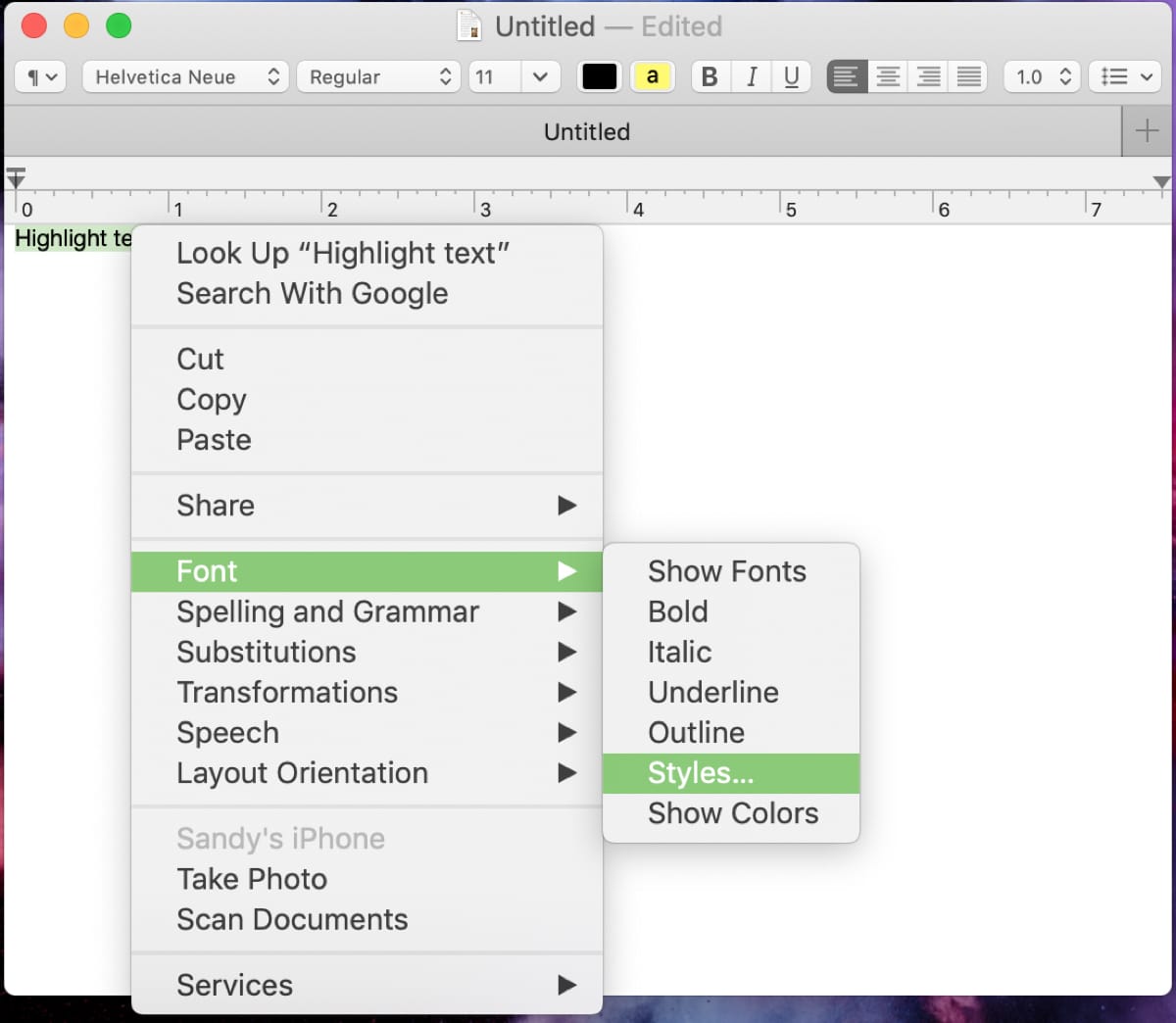Click the yellow highlight color button
The height and width of the screenshot is (1023, 1176).
pyautogui.click(x=653, y=76)
